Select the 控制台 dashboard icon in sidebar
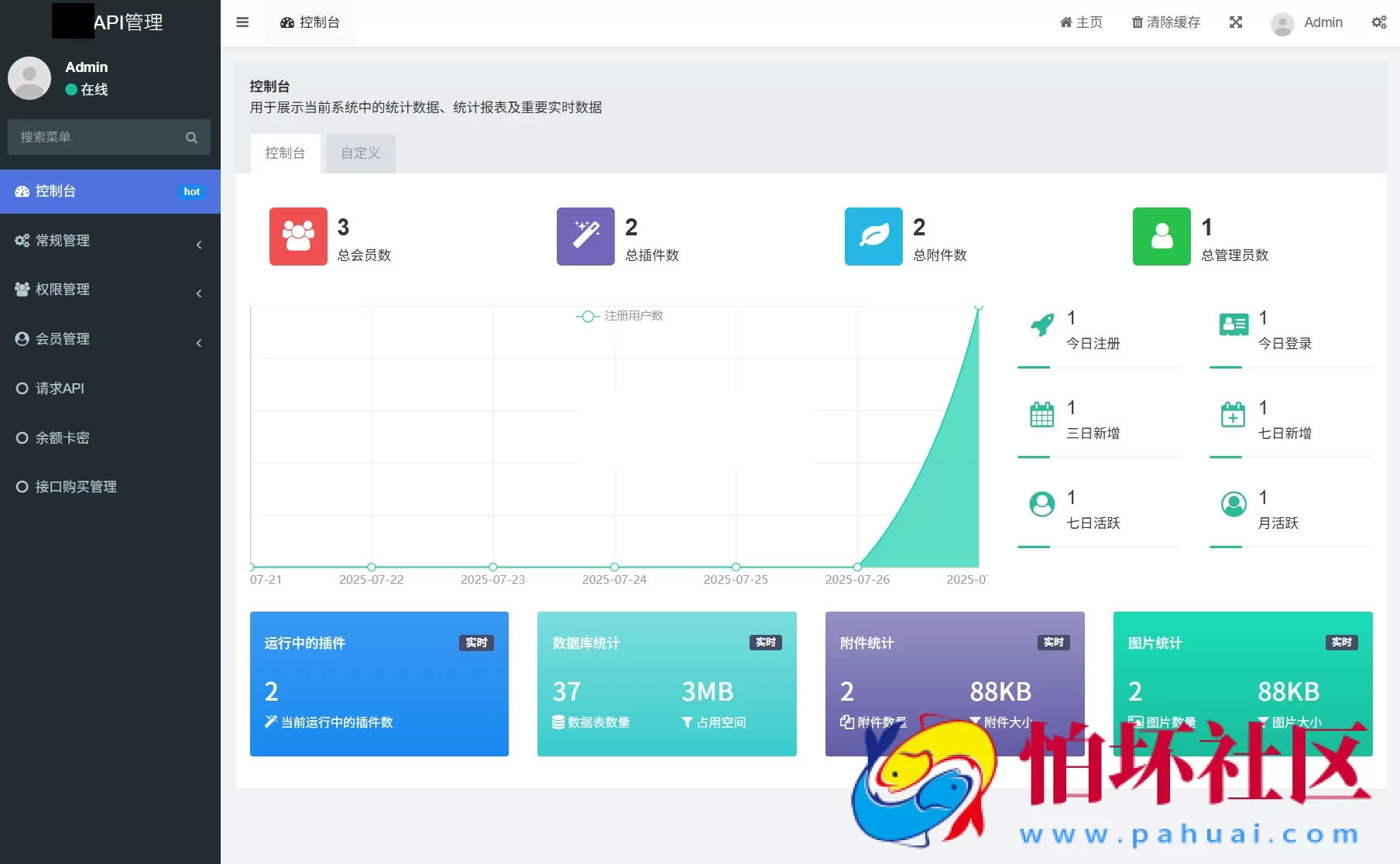1400x864 pixels. pos(21,191)
